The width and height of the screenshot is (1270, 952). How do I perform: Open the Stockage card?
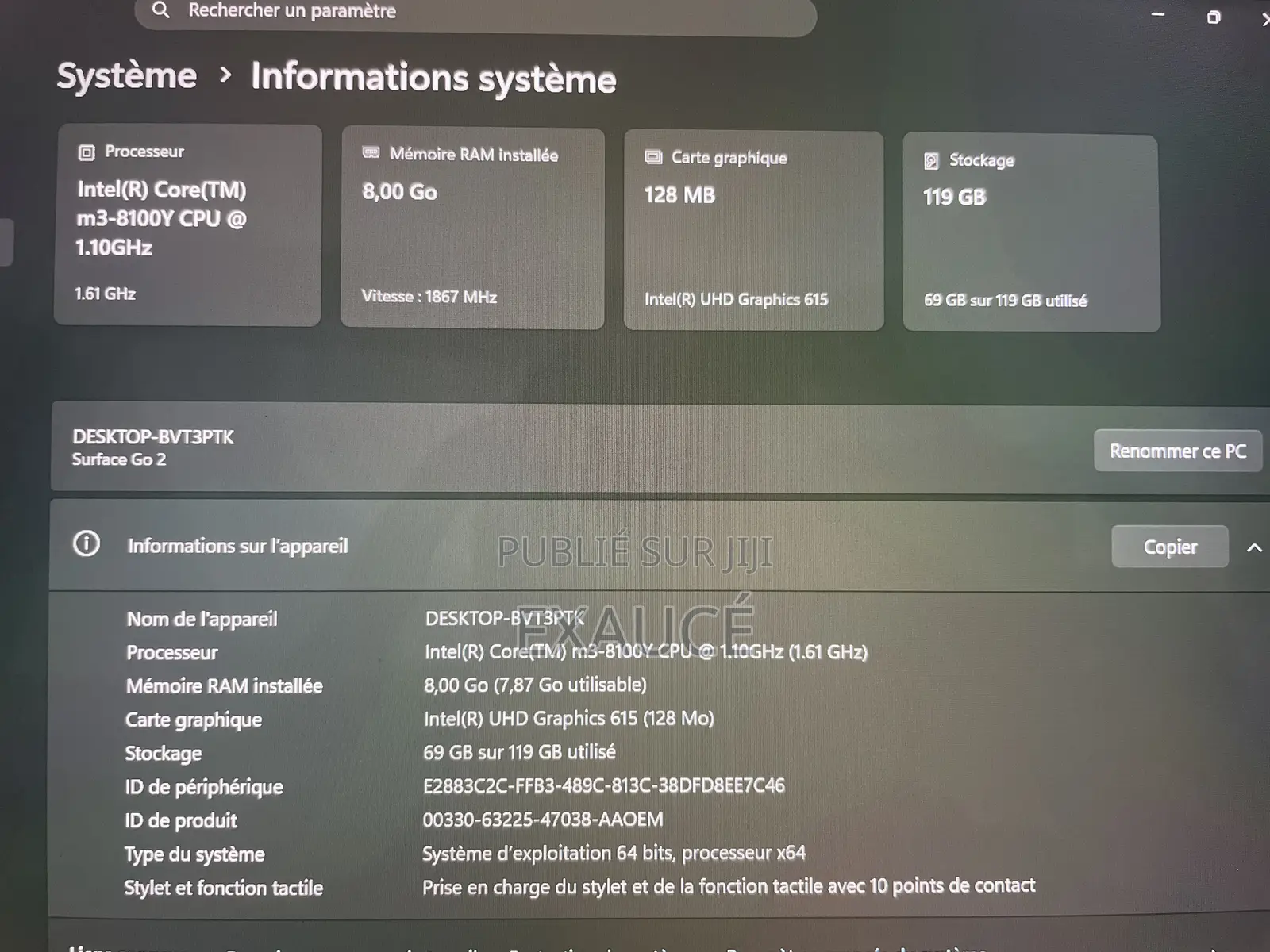pos(1031,233)
